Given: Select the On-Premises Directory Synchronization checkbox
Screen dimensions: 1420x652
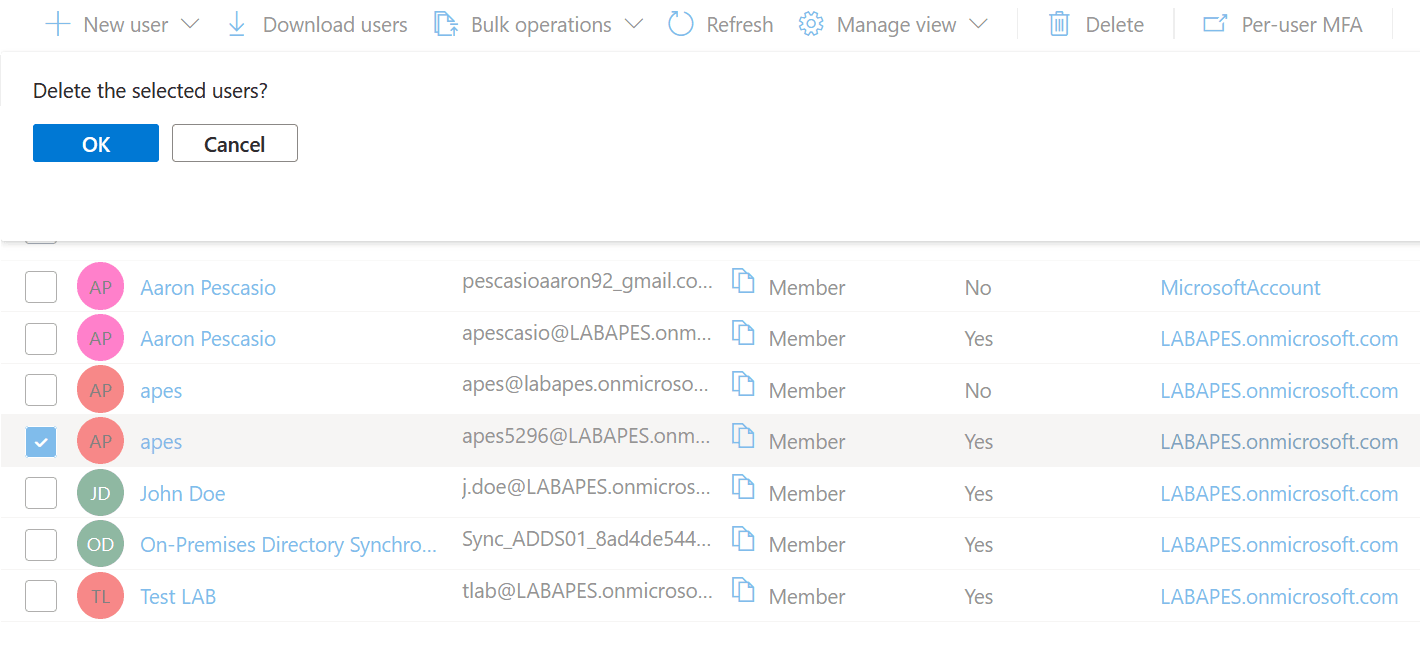Looking at the screenshot, I should click(x=41, y=545).
